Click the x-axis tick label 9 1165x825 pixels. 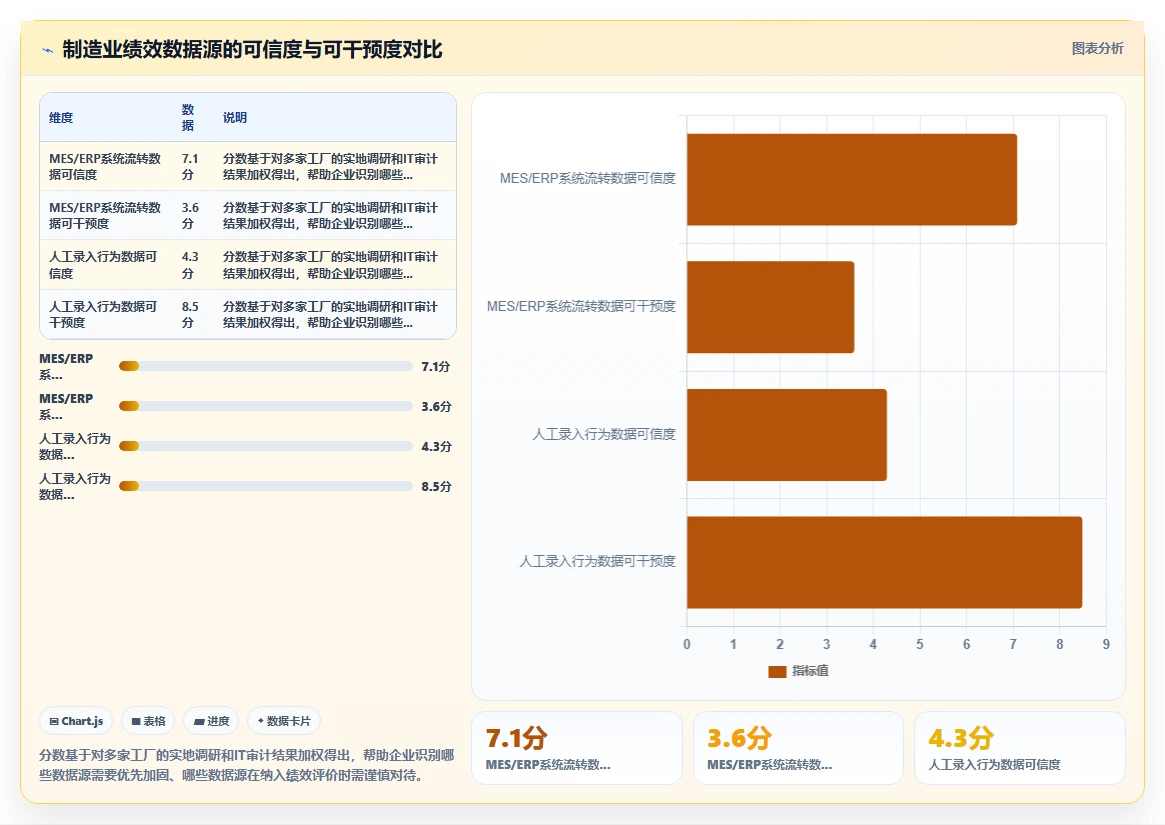1106,644
